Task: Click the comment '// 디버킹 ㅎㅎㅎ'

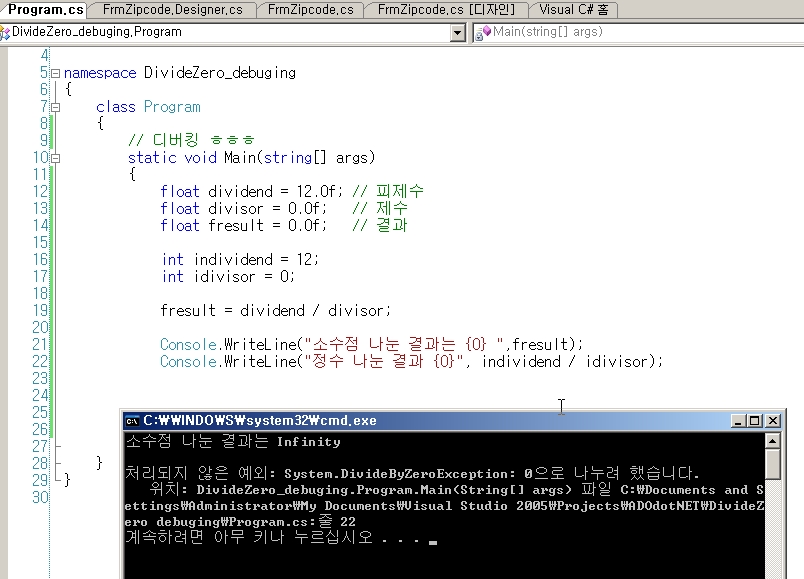Action: click(191, 140)
